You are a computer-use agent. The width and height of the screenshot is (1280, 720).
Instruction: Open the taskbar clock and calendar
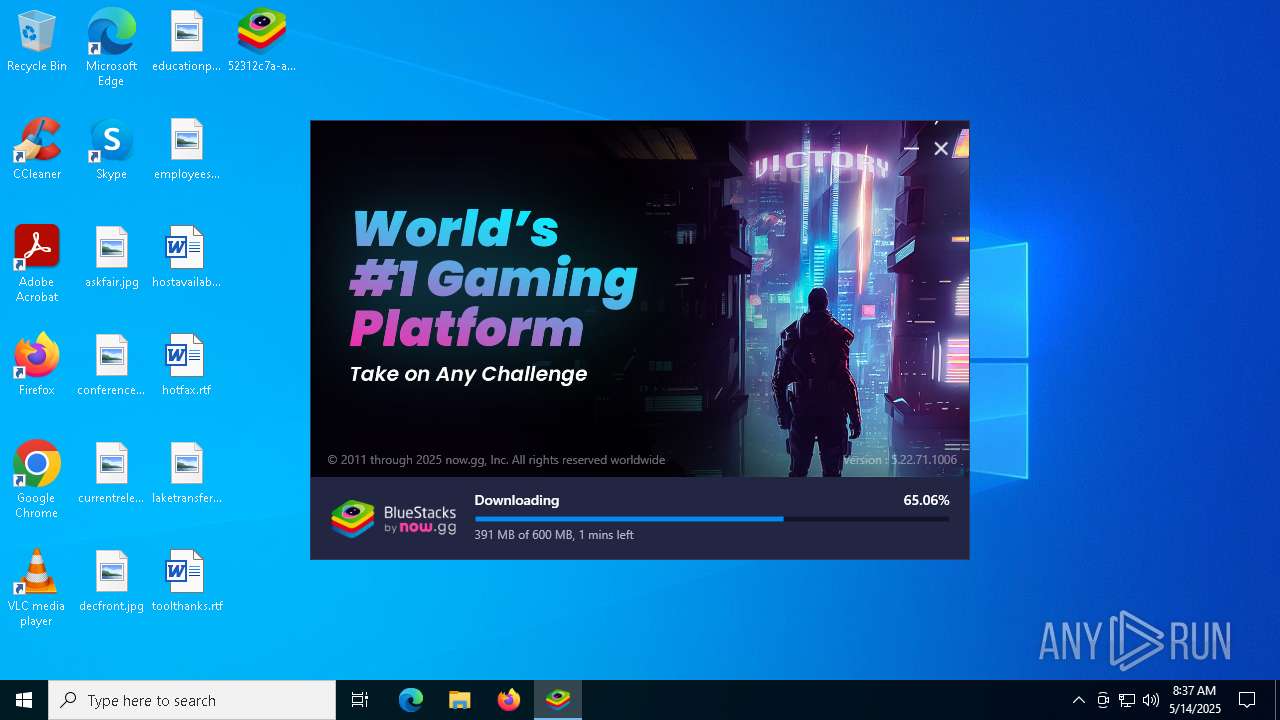(1195, 700)
